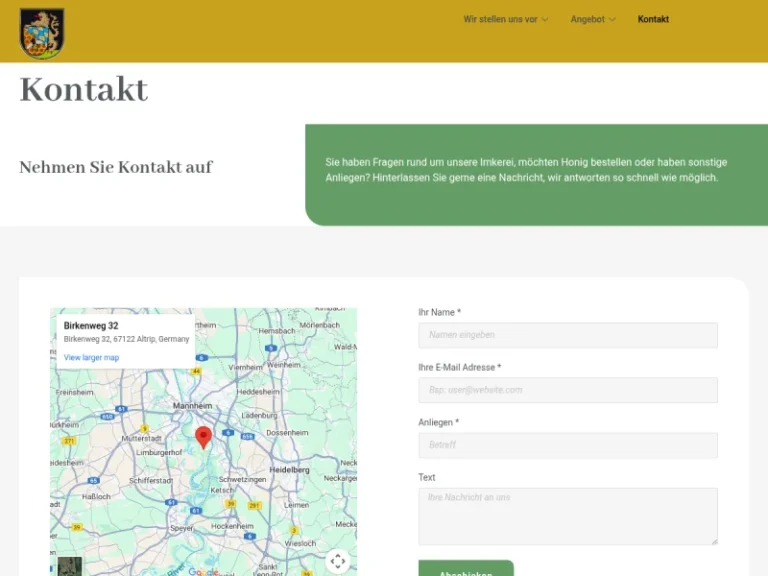
Task: Focus the Ihr Name input field
Action: tap(568, 335)
